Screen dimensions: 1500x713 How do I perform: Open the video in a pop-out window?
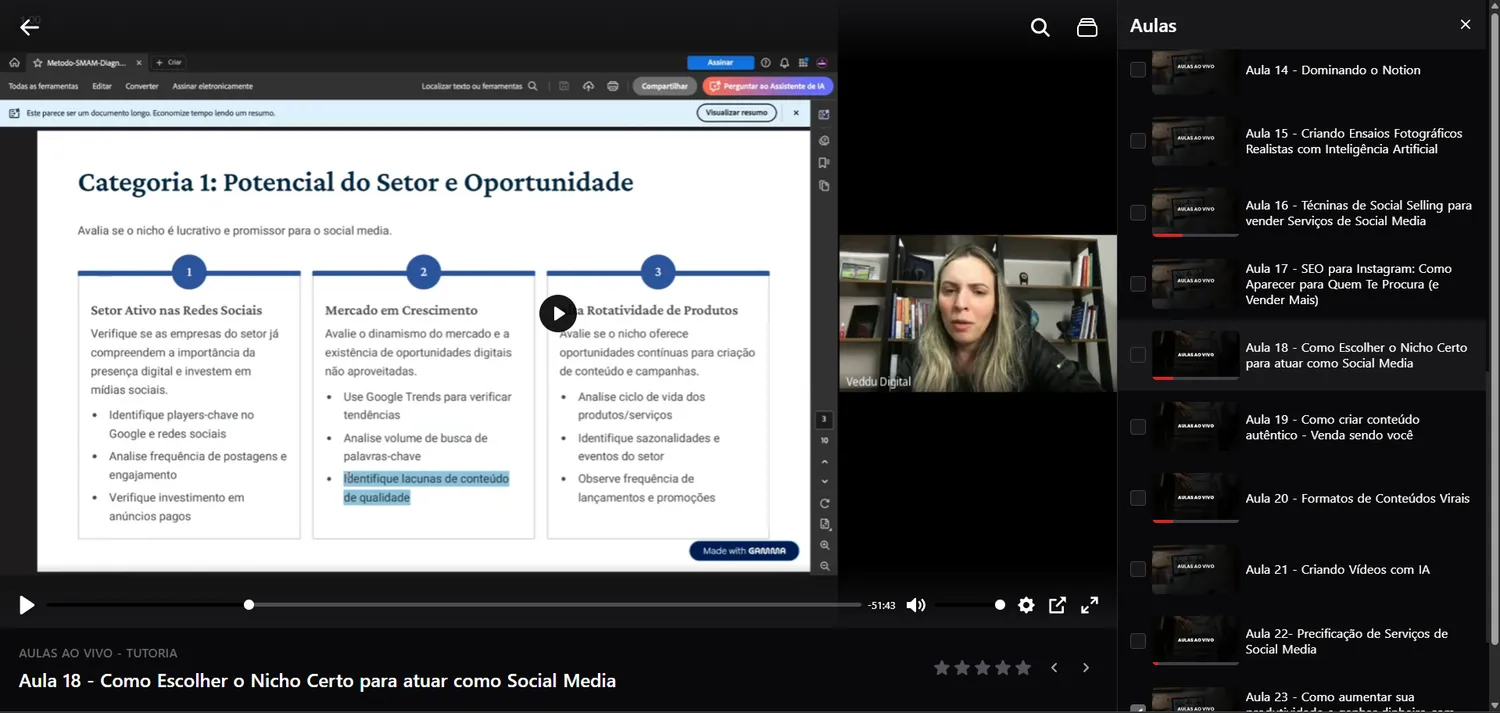[1057, 605]
